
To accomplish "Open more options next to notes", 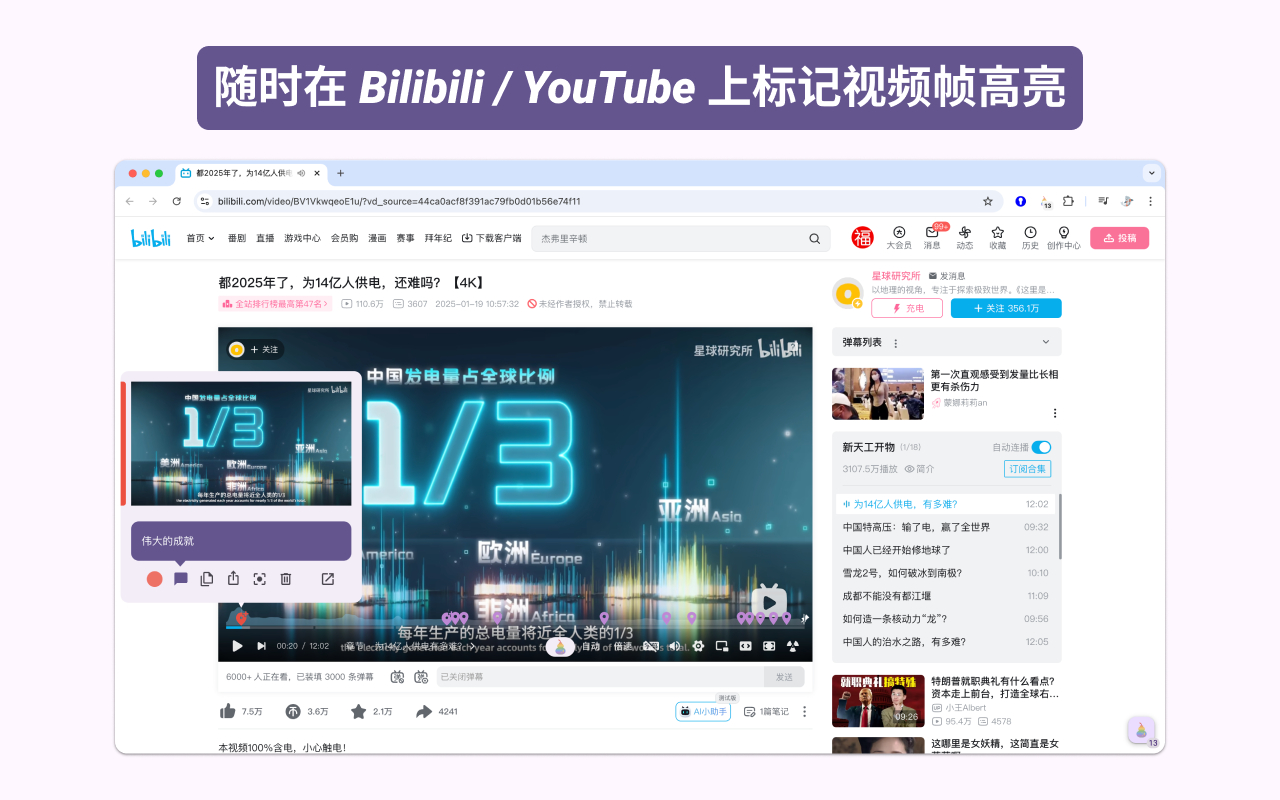I will (805, 711).
